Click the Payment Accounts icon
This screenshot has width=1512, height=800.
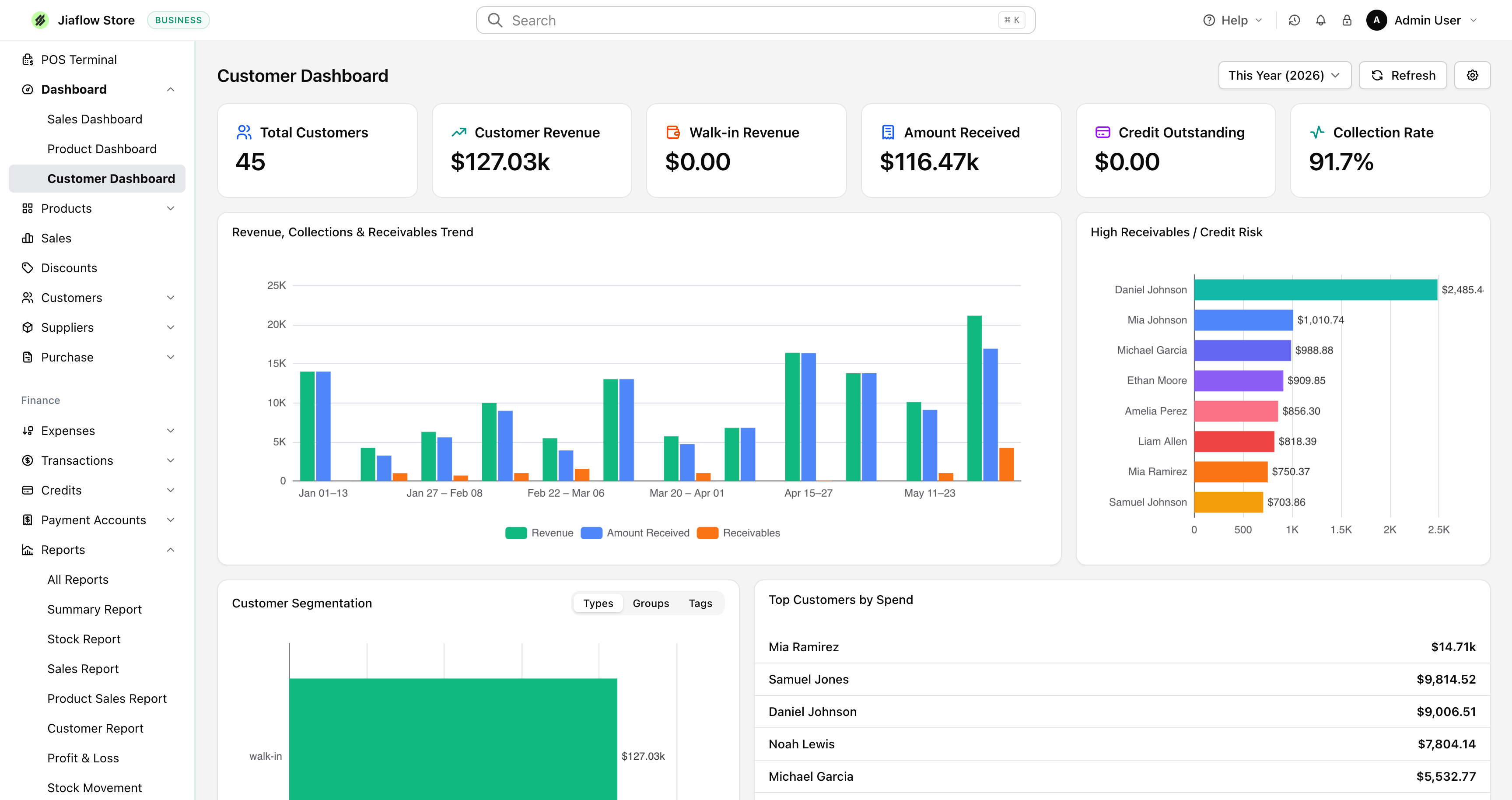[x=28, y=519]
